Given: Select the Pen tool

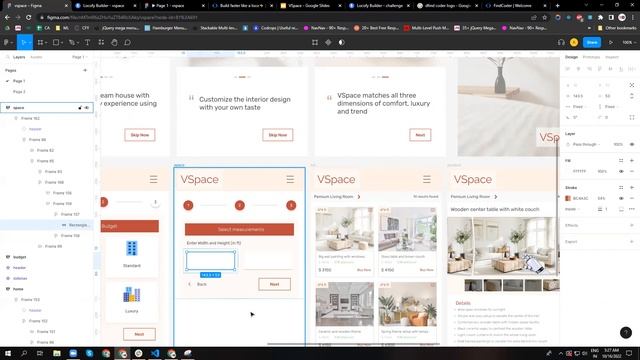Looking at the screenshot, I should (72, 42).
